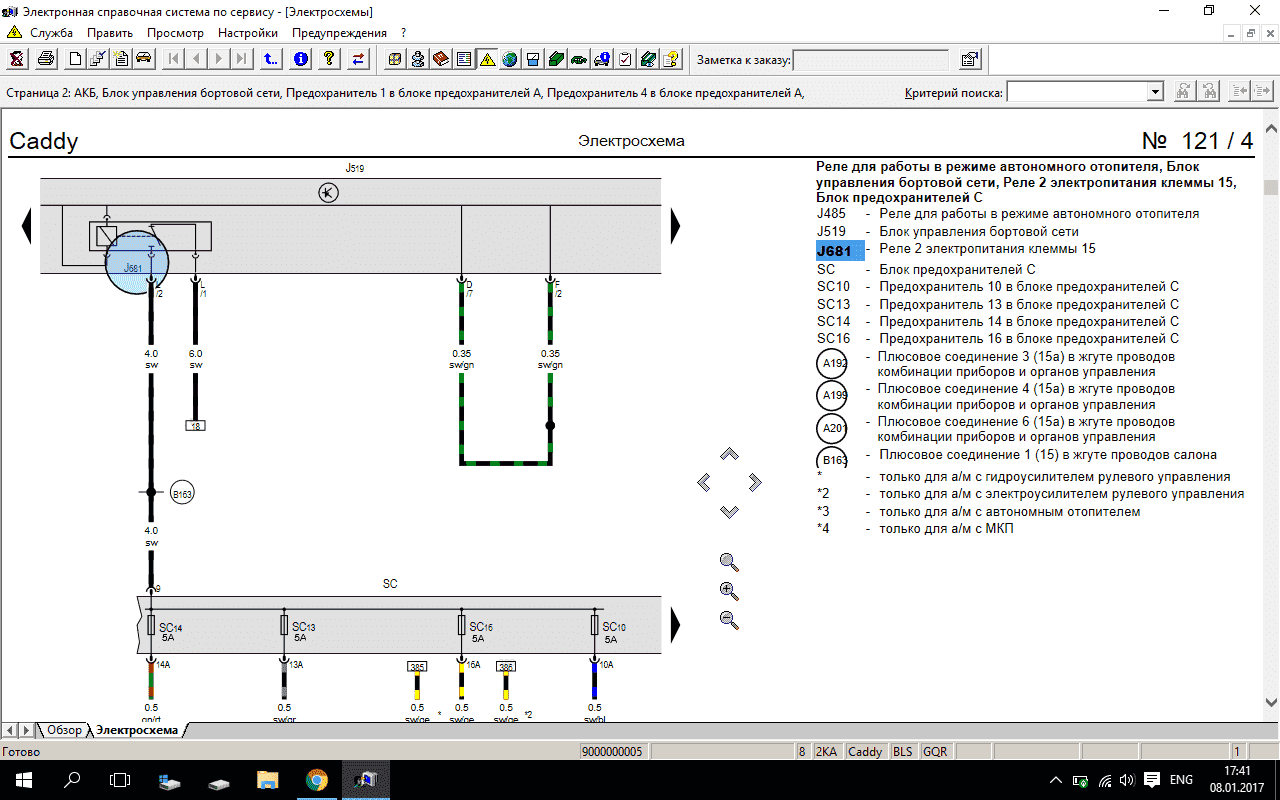Click the magnifier reset zoom icon
The width and height of the screenshot is (1280, 800).
pos(729,562)
